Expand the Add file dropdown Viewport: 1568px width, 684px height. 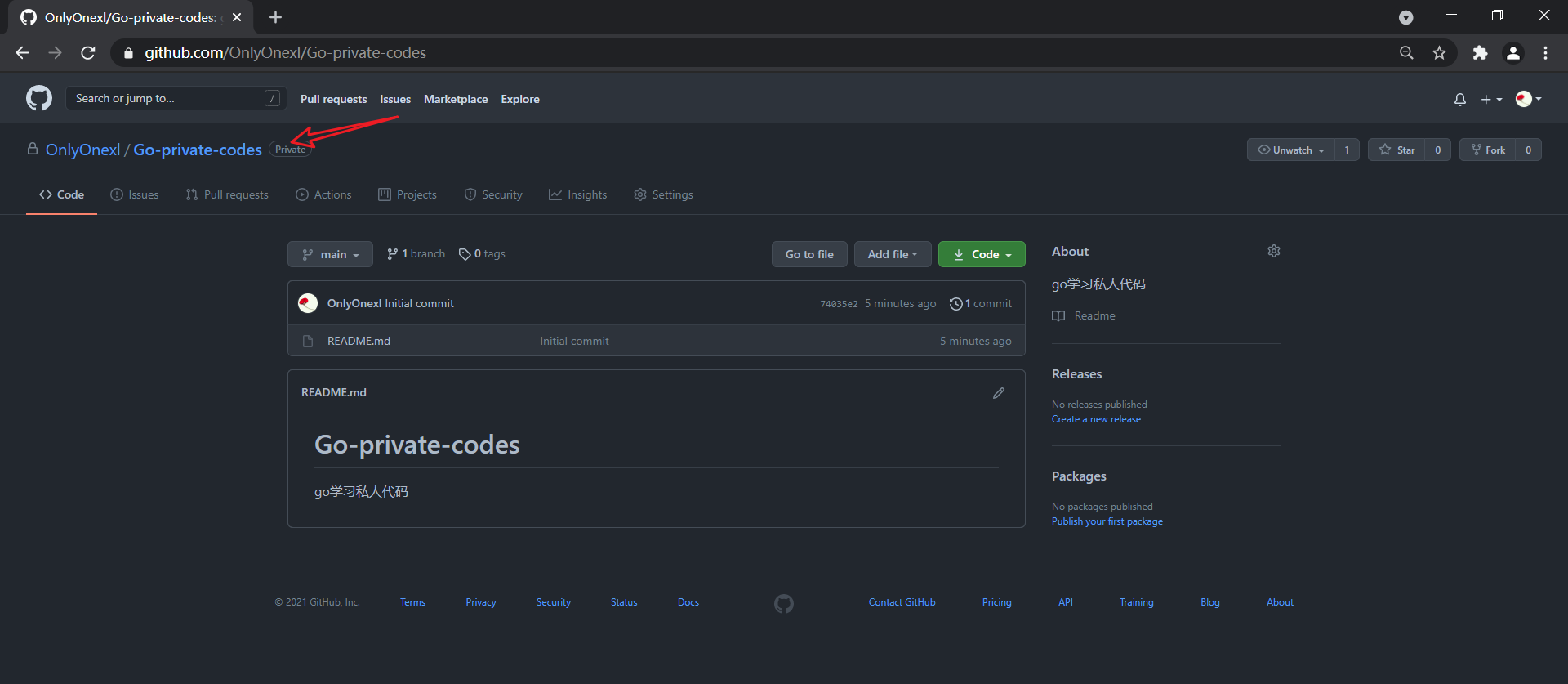(x=893, y=254)
